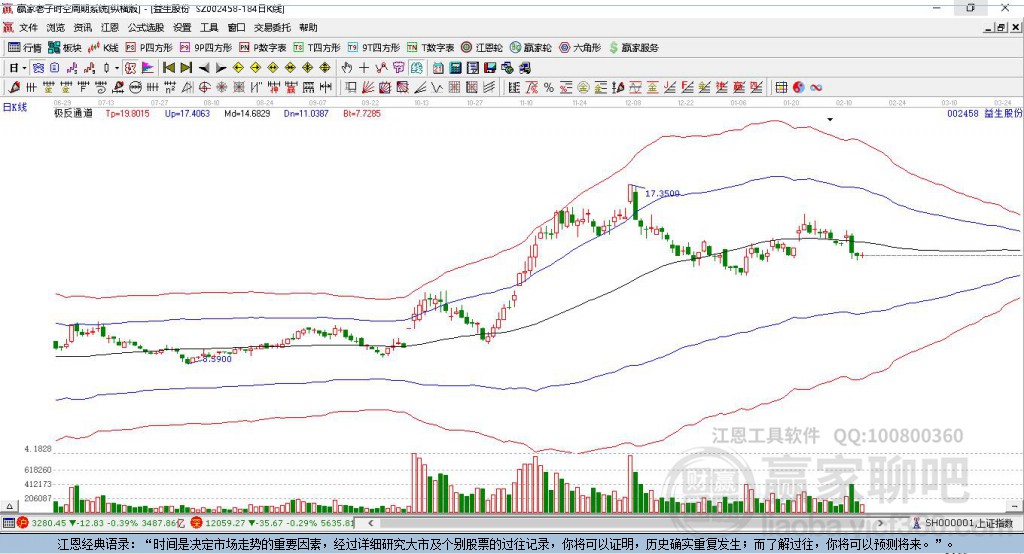Viewport: 1024px width, 554px height.
Task: Select the crosshair cursor tool
Action: tap(364, 68)
